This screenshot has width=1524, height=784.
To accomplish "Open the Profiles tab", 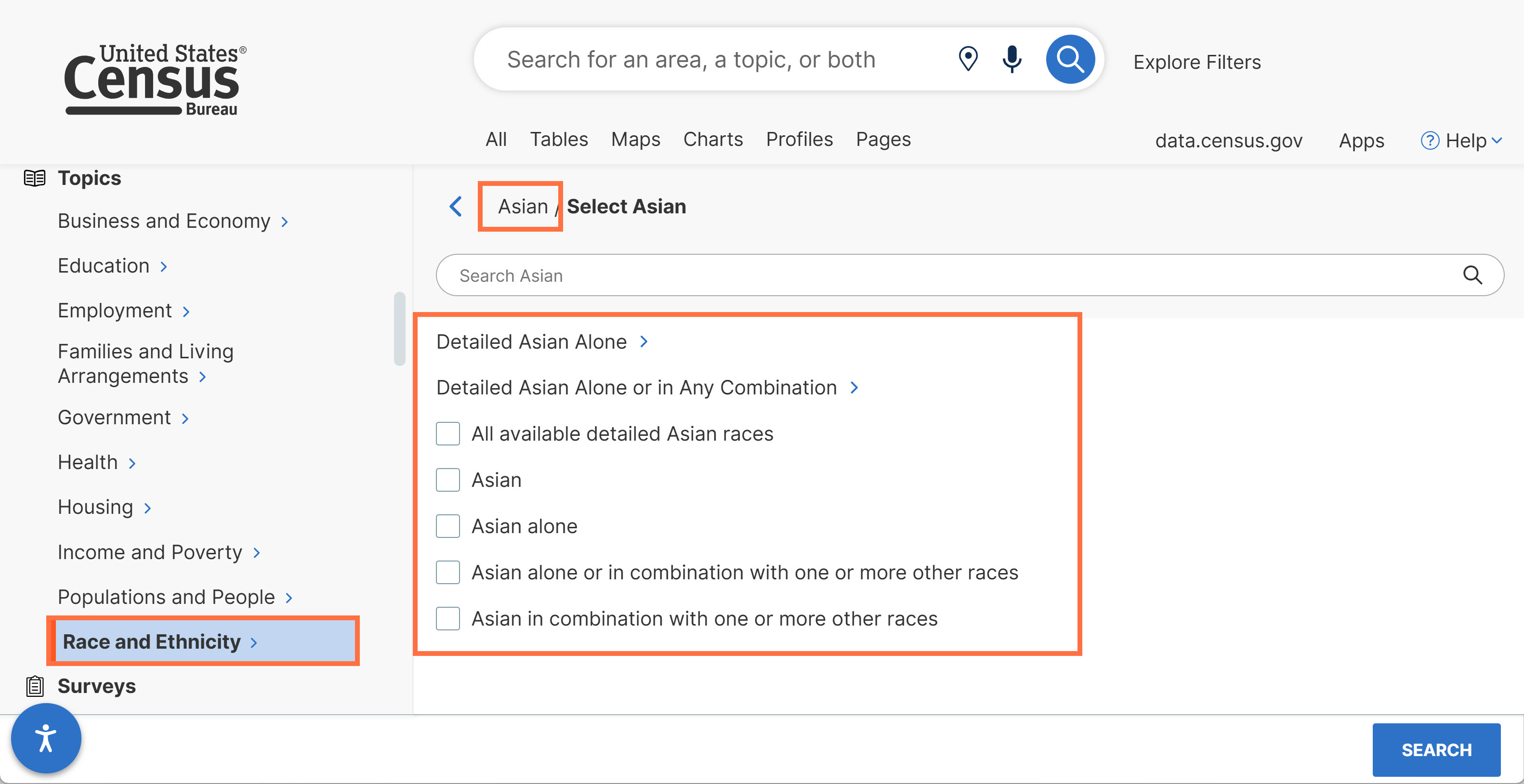I will [799, 140].
